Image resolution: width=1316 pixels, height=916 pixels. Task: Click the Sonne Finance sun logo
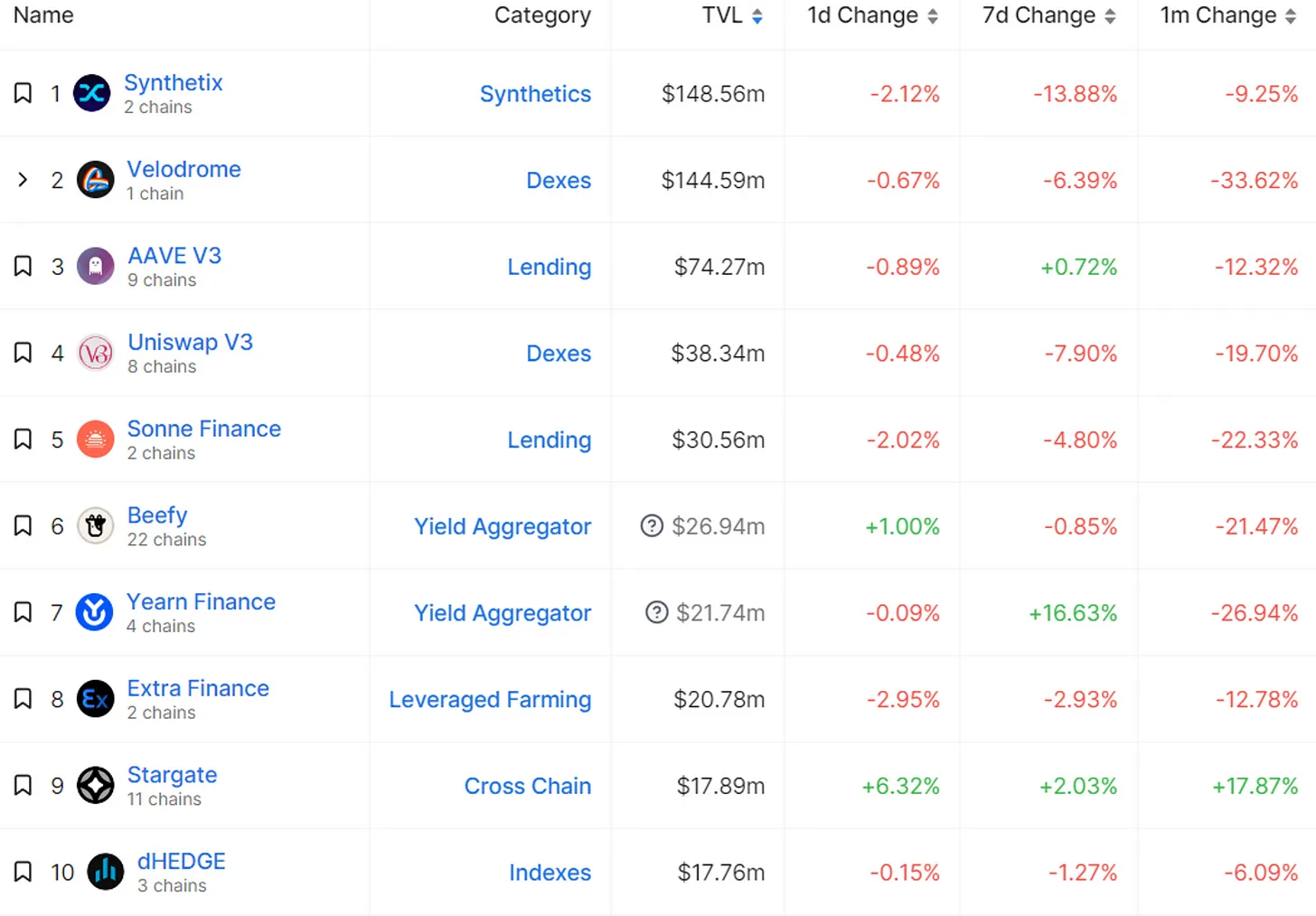tap(95, 439)
